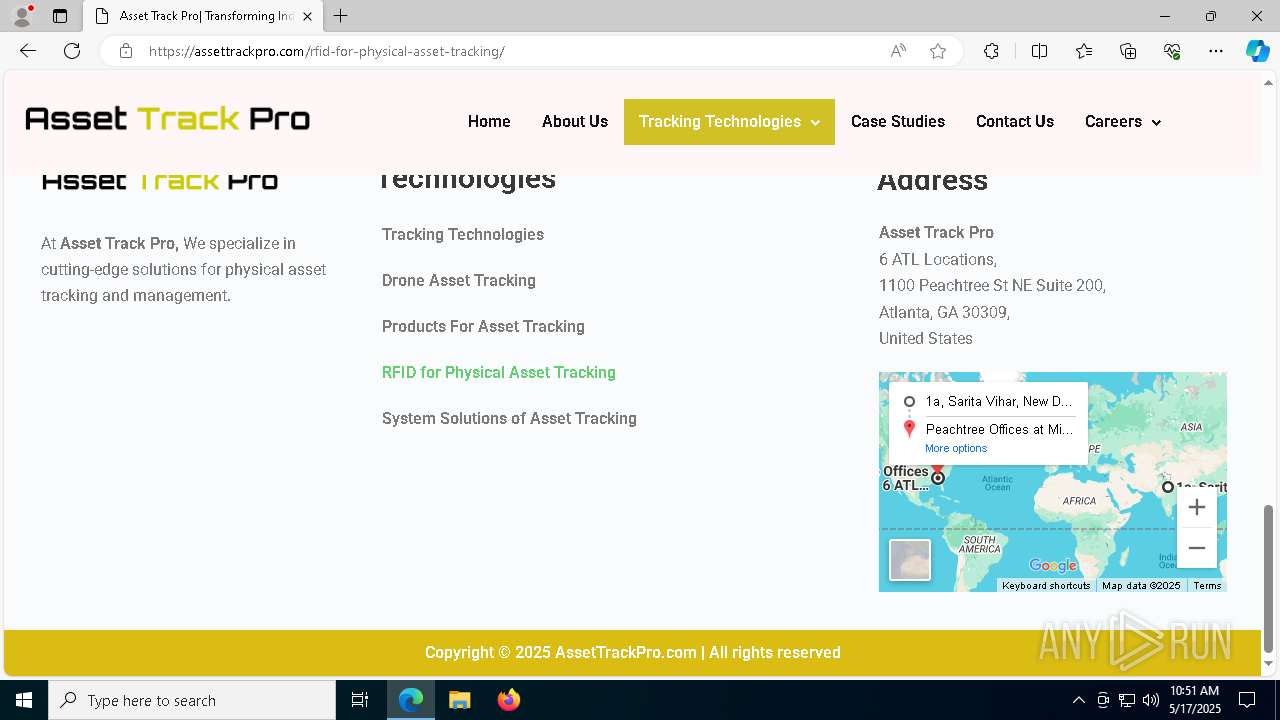Open the notification center icon
Screen dimensions: 1280x720
pyautogui.click(x=1247, y=700)
